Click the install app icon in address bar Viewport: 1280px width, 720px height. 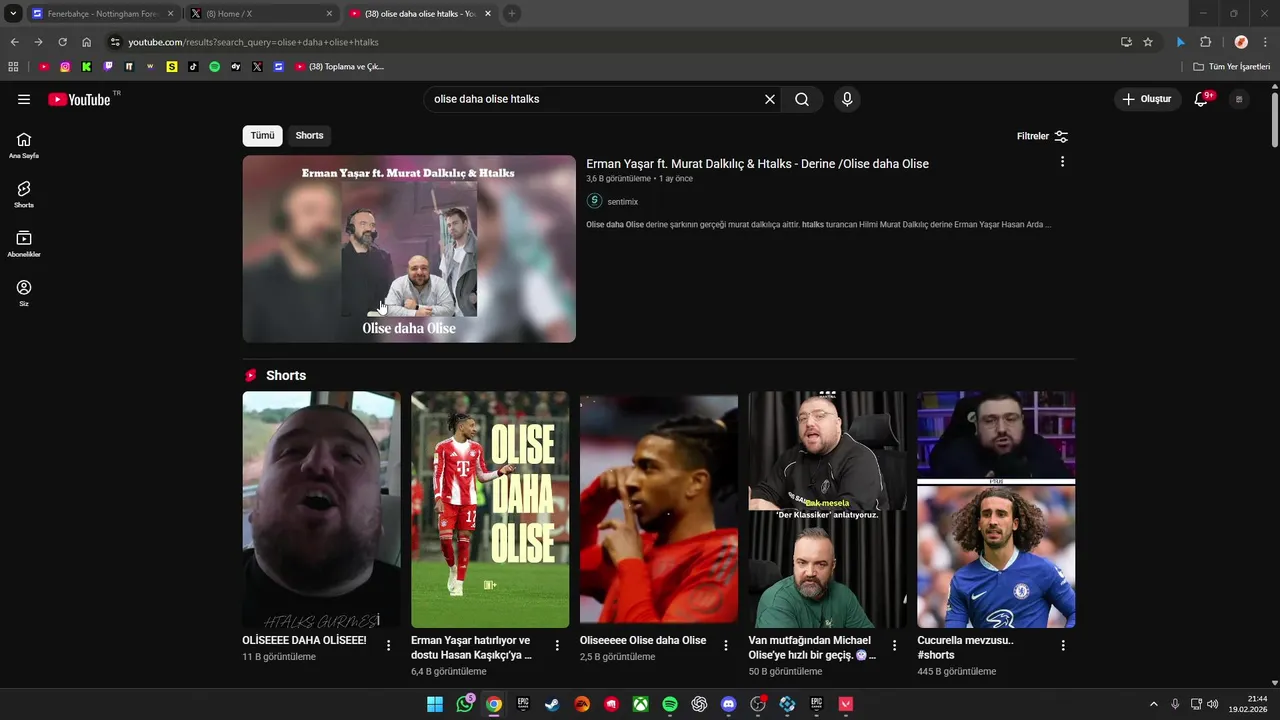1126,42
